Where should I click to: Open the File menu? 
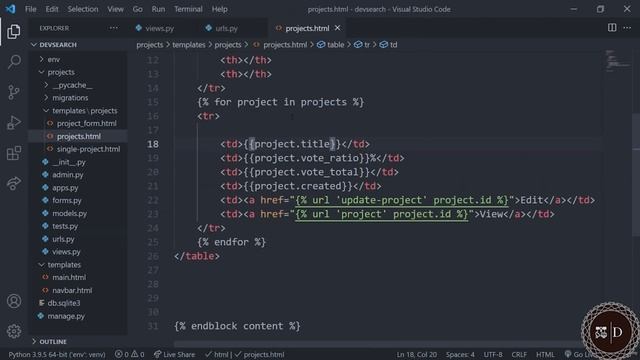click(x=31, y=9)
